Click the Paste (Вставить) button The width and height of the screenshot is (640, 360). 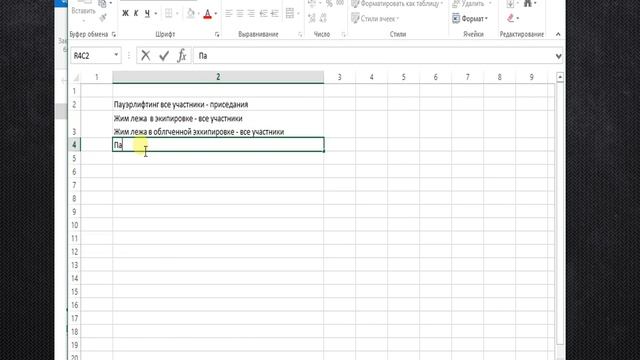click(83, 11)
